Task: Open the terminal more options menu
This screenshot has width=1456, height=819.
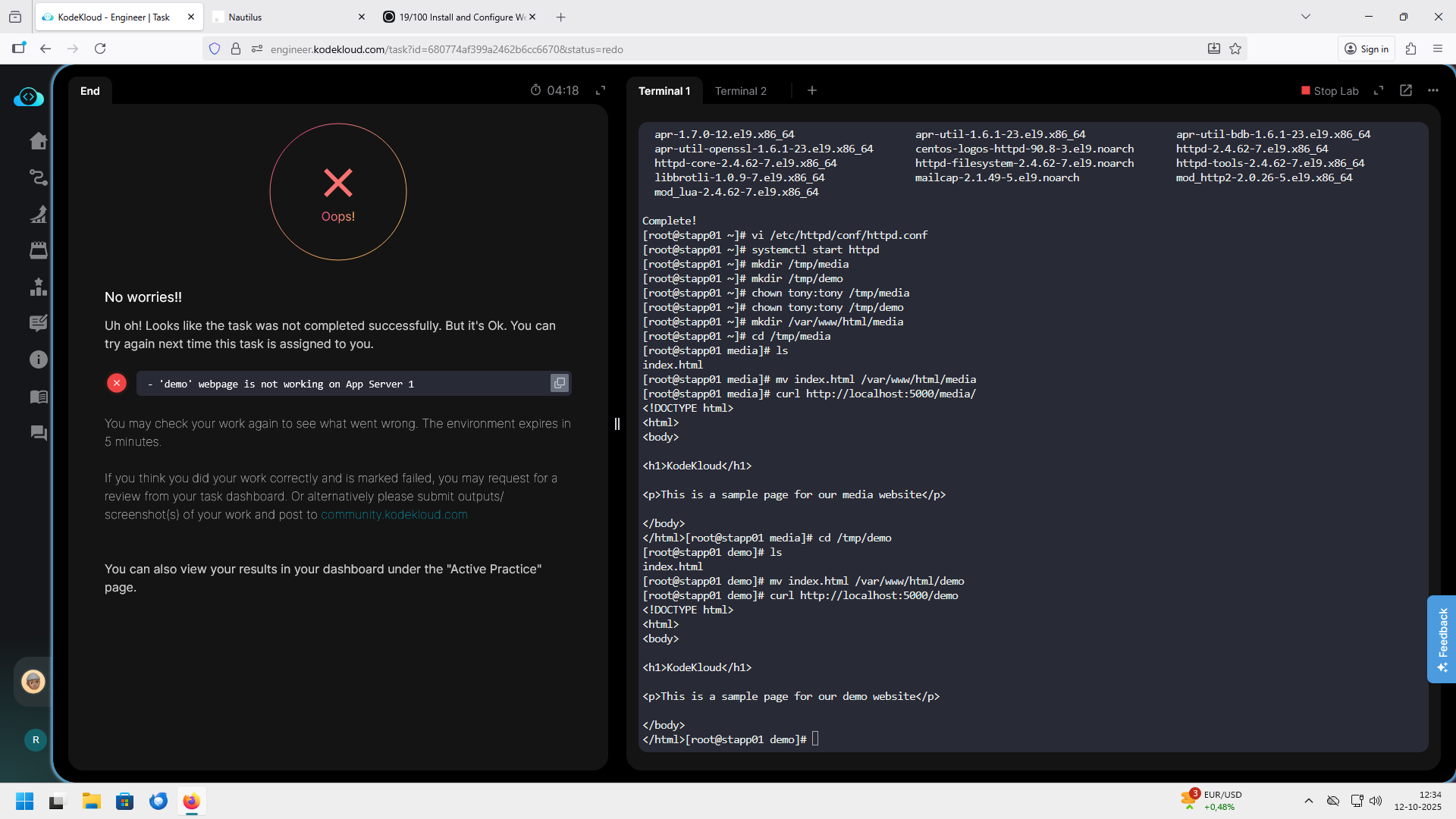Action: pos(1432,90)
